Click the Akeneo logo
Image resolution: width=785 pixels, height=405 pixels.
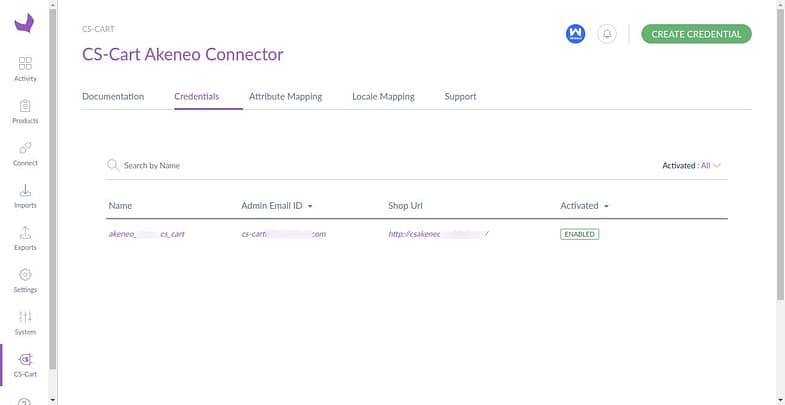[x=24, y=23]
